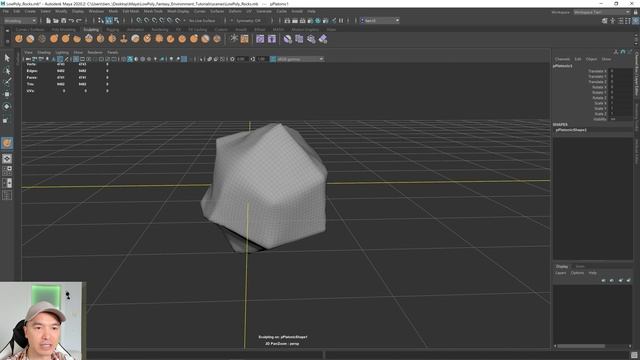Switch to the Display layer tab
The image size is (640, 360).
click(x=562, y=266)
